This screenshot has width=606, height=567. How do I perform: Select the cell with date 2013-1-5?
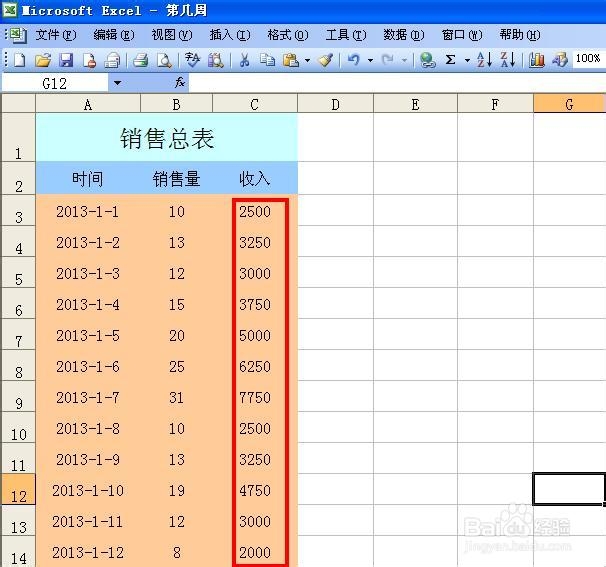[88, 335]
